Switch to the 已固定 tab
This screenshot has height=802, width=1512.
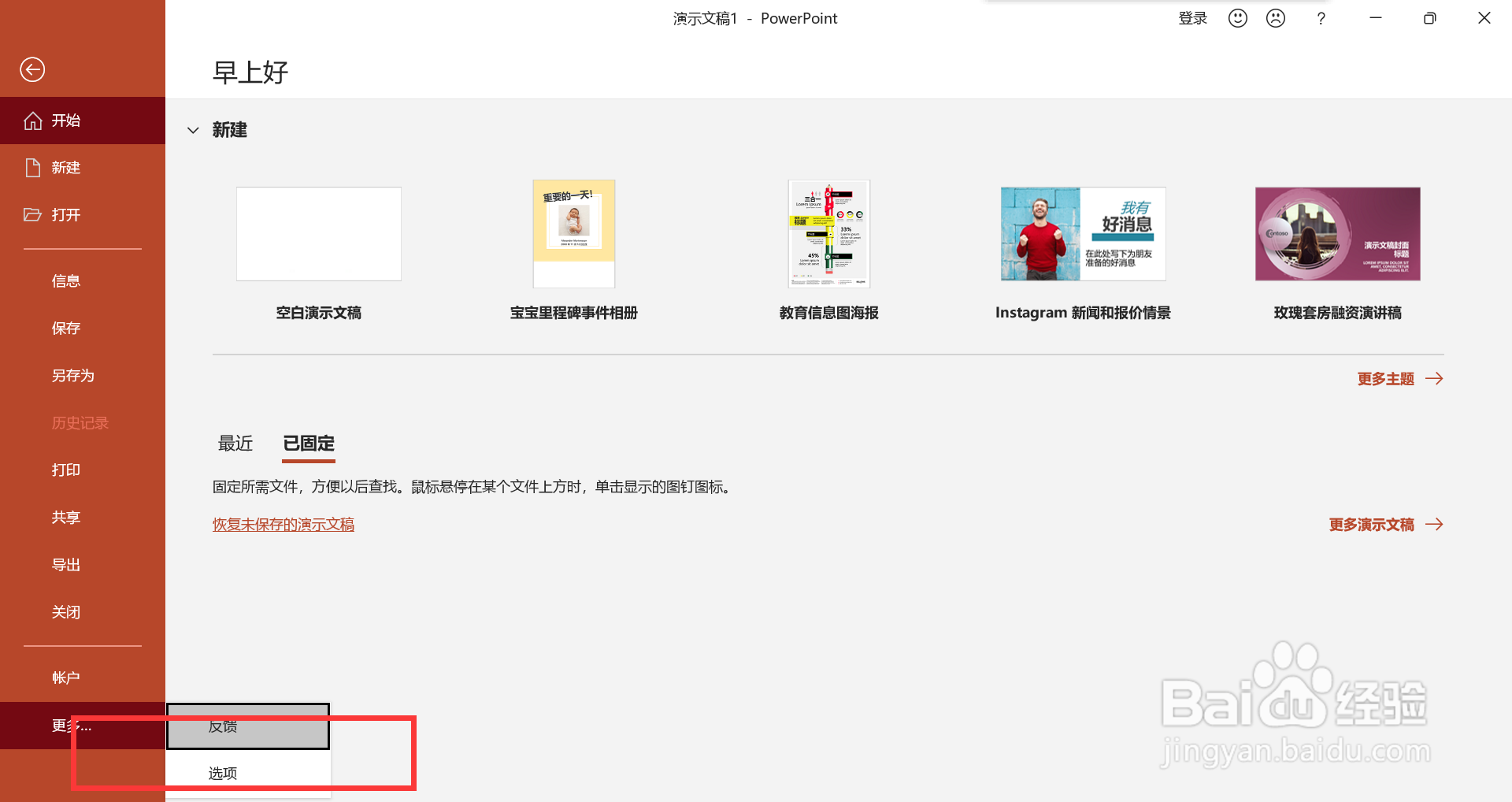click(309, 444)
